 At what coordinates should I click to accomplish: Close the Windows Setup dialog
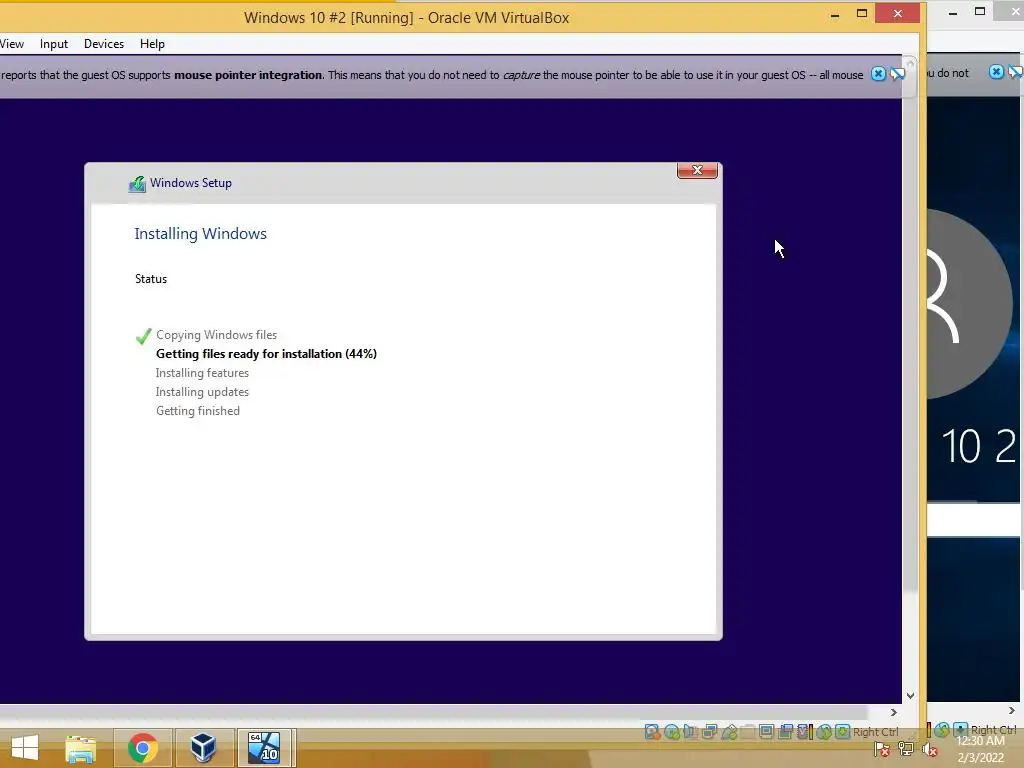tap(697, 170)
